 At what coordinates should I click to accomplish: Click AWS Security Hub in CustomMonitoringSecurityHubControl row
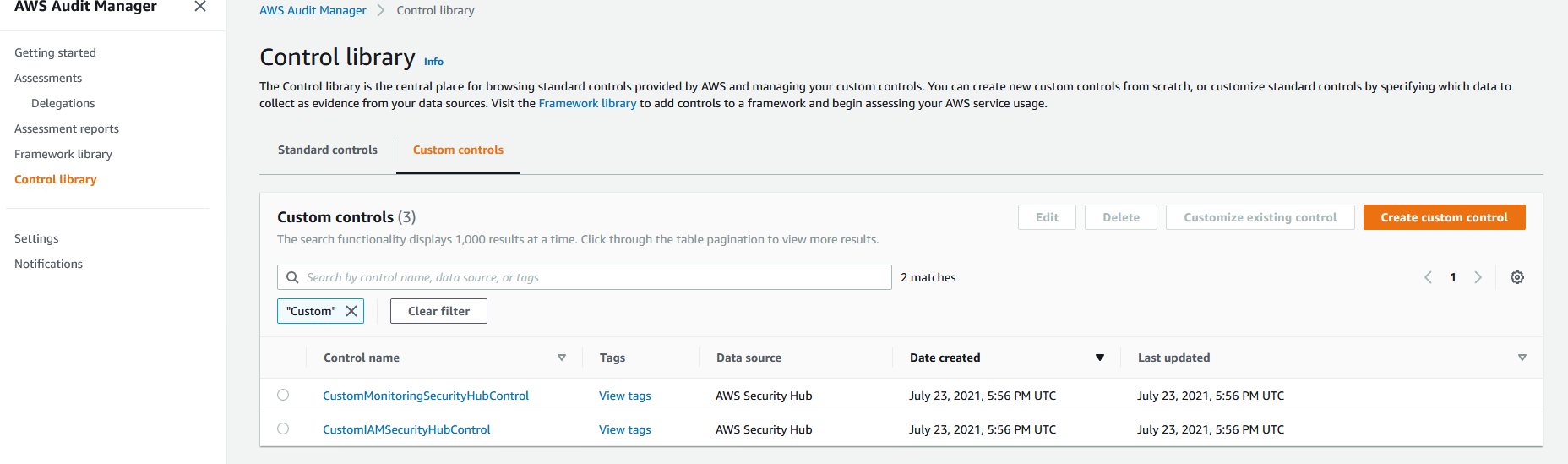click(x=764, y=396)
